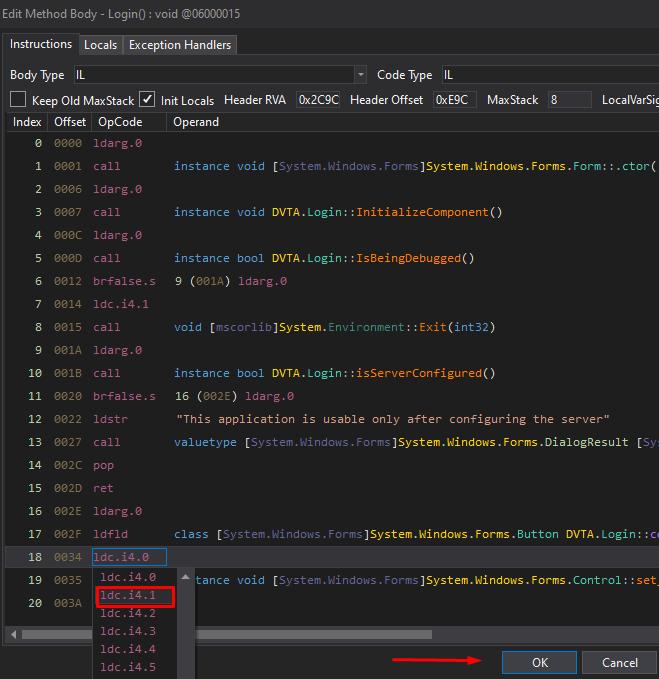Click the OpCode column header
This screenshot has width=659, height=679.
pyautogui.click(x=118, y=122)
